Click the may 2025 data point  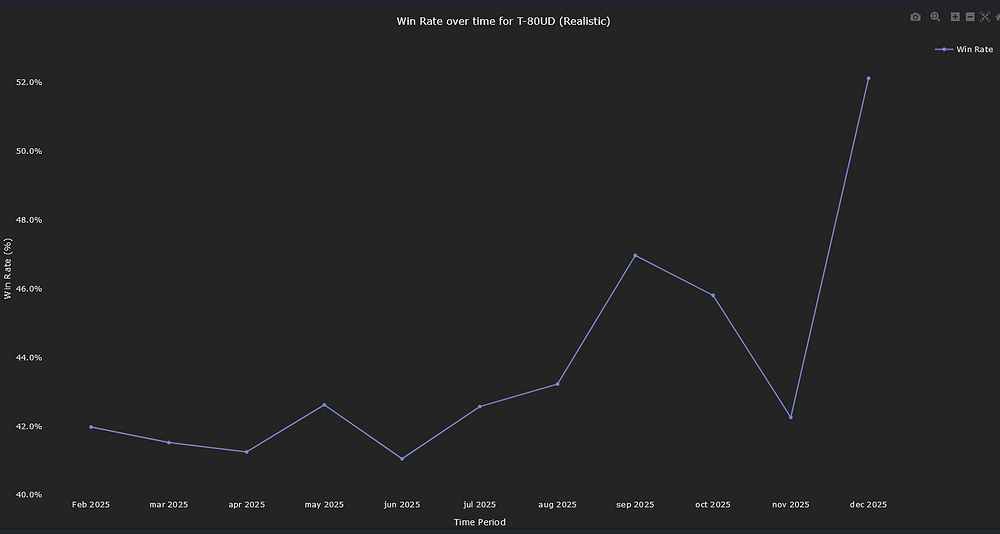[324, 405]
